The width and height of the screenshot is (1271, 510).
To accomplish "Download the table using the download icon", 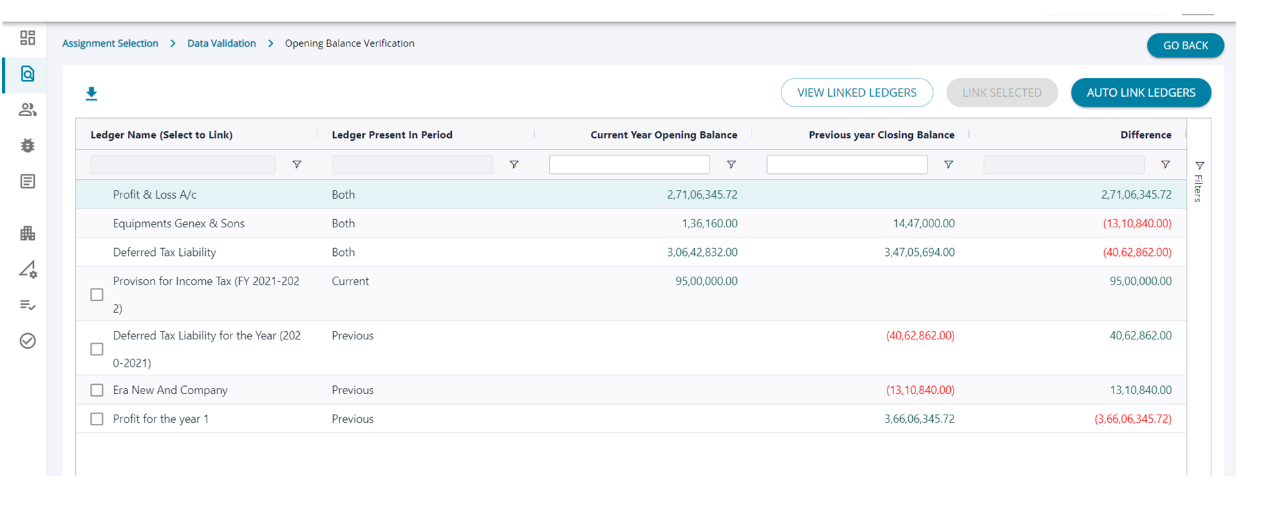I will tap(91, 94).
